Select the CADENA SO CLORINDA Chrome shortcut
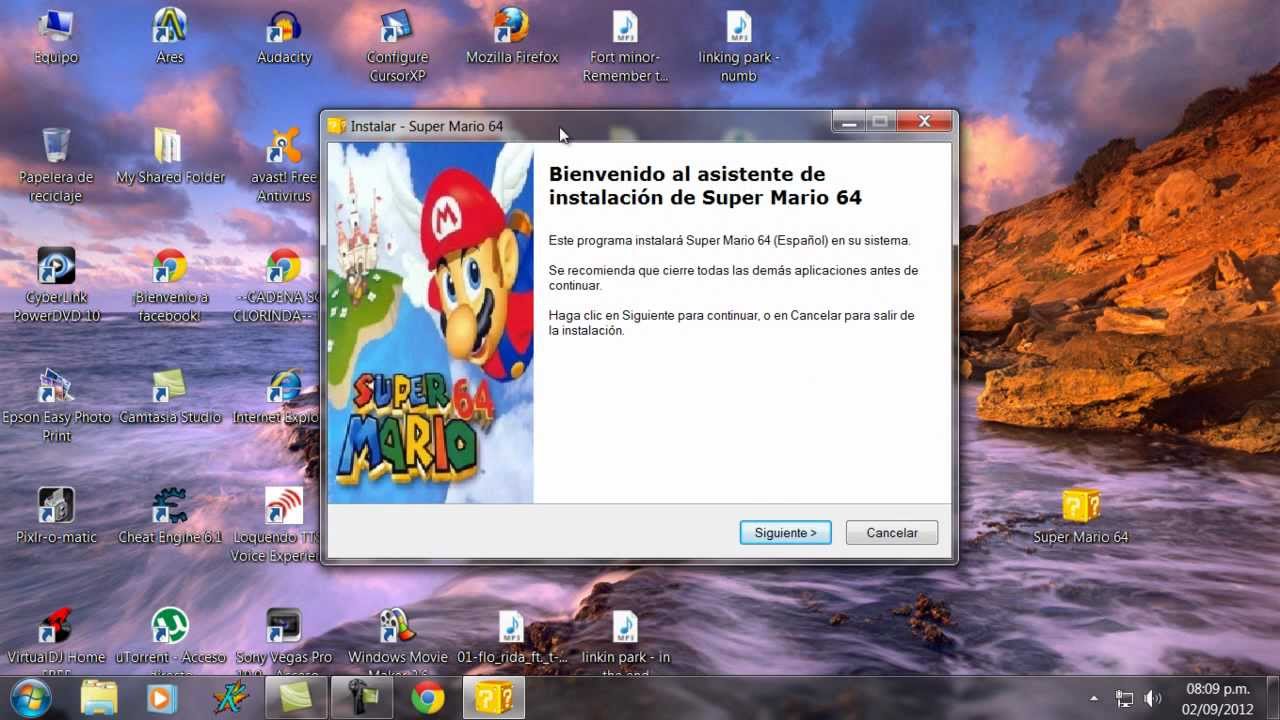The height and width of the screenshot is (720, 1280). [x=278, y=286]
